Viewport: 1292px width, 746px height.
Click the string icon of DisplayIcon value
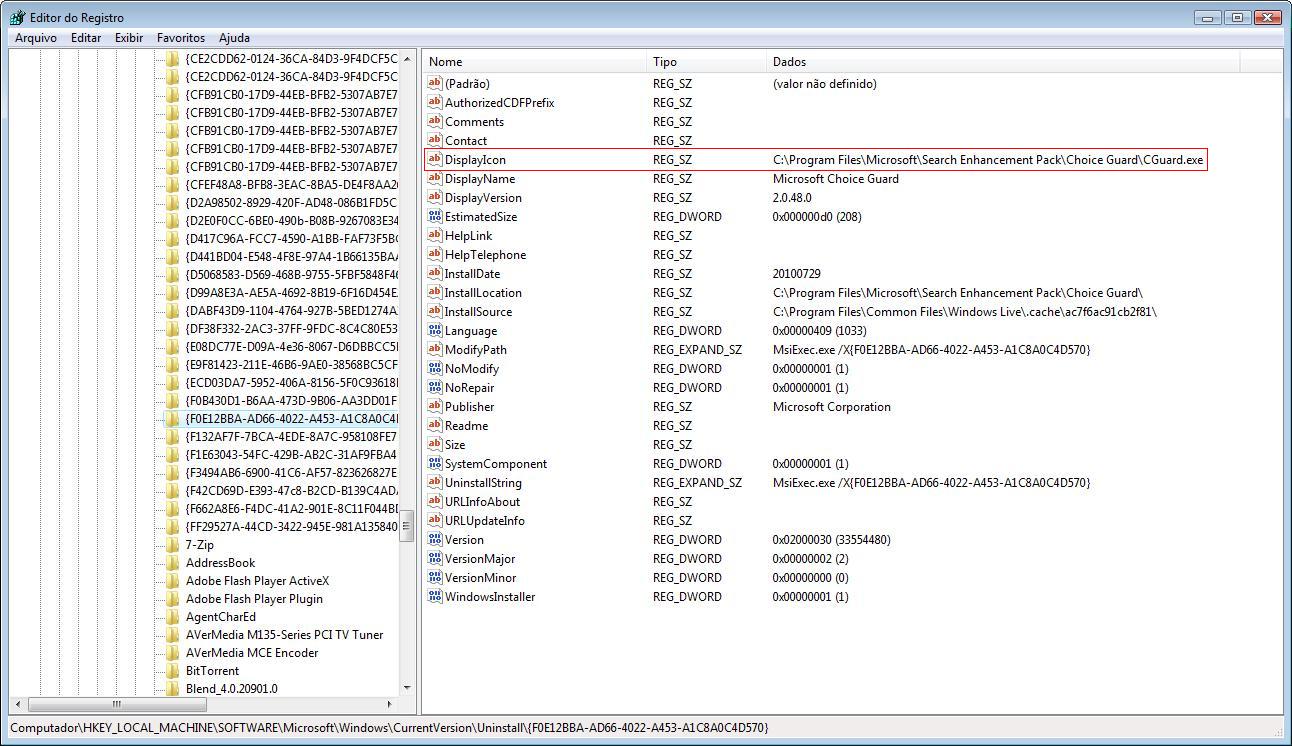[434, 159]
